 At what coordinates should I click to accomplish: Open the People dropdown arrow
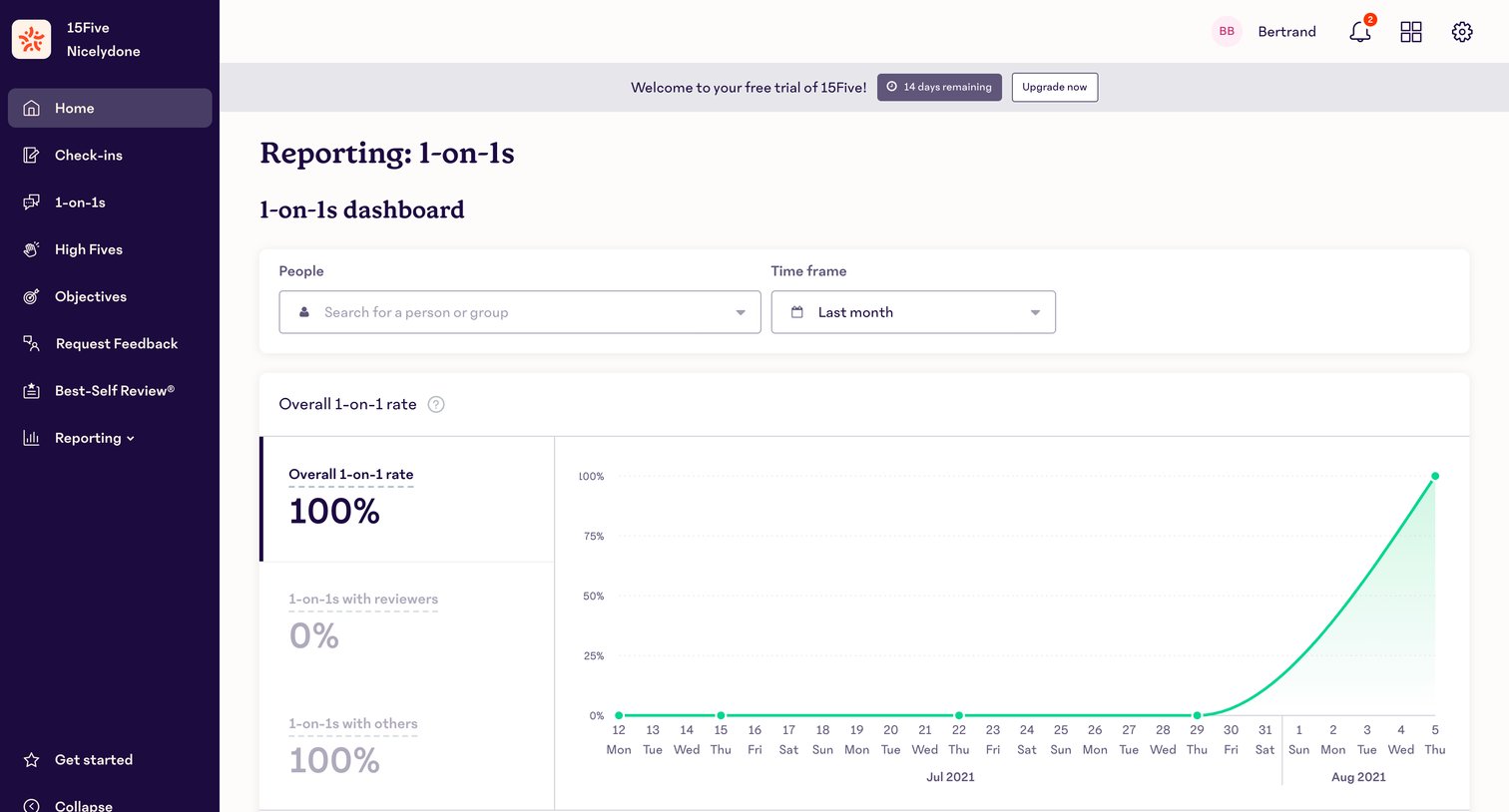pos(741,312)
